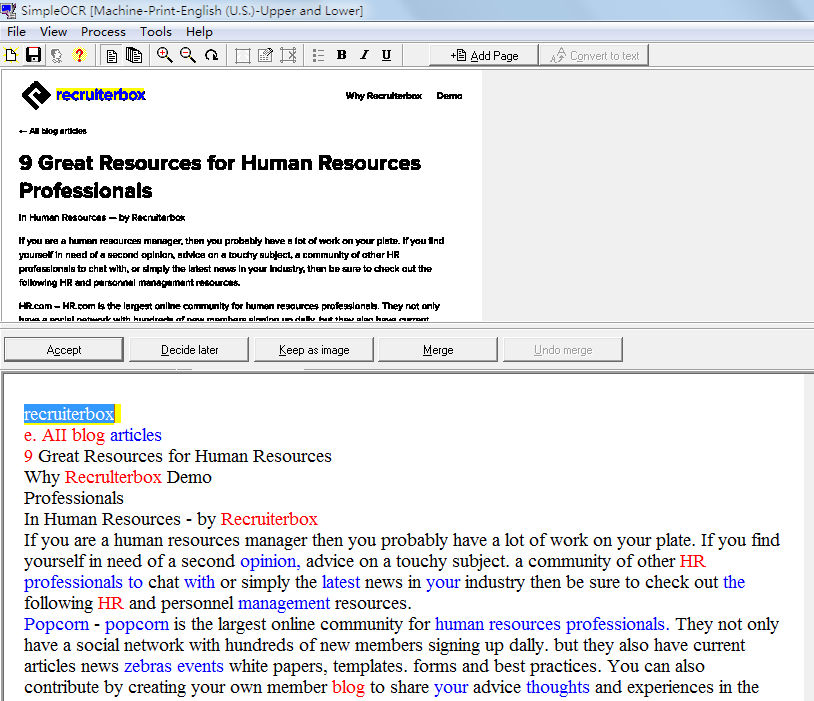Click the Add Page button

[x=484, y=55]
